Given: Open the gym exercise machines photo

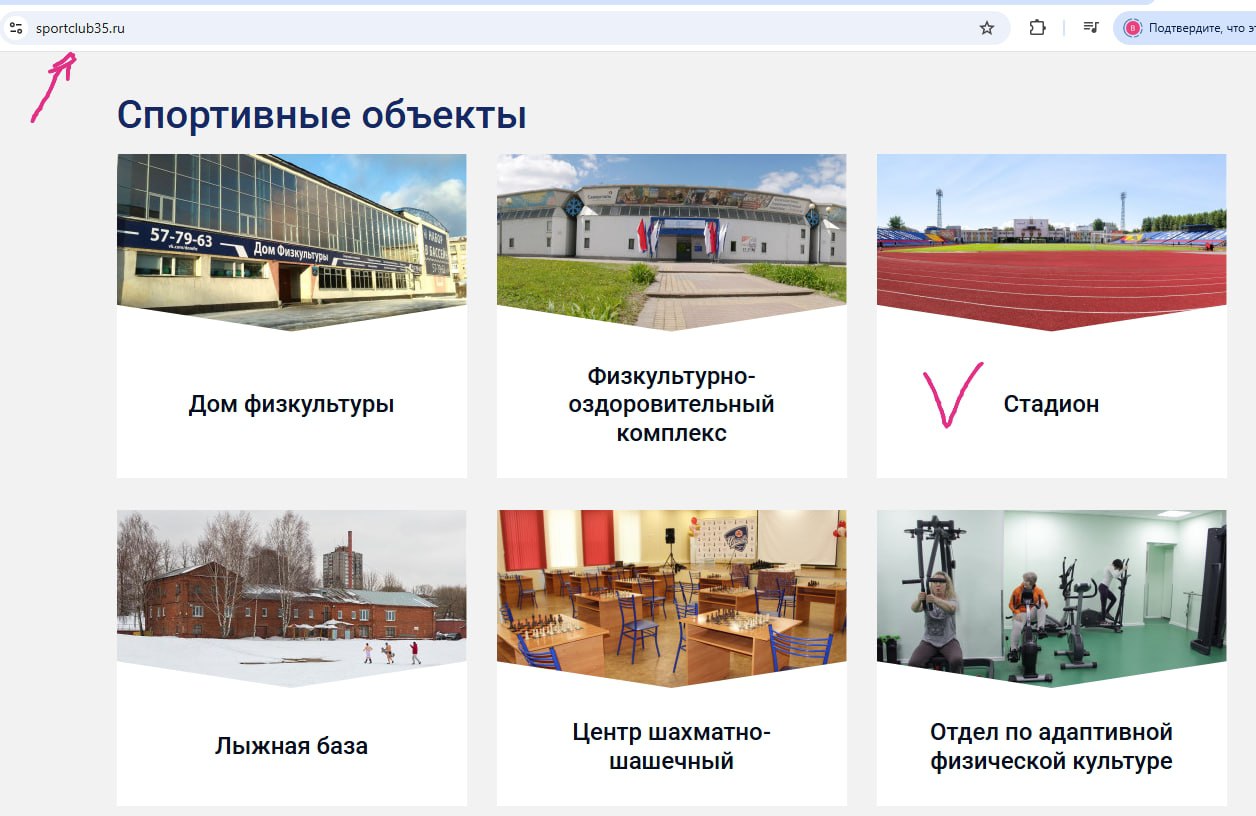Looking at the screenshot, I should (1051, 592).
